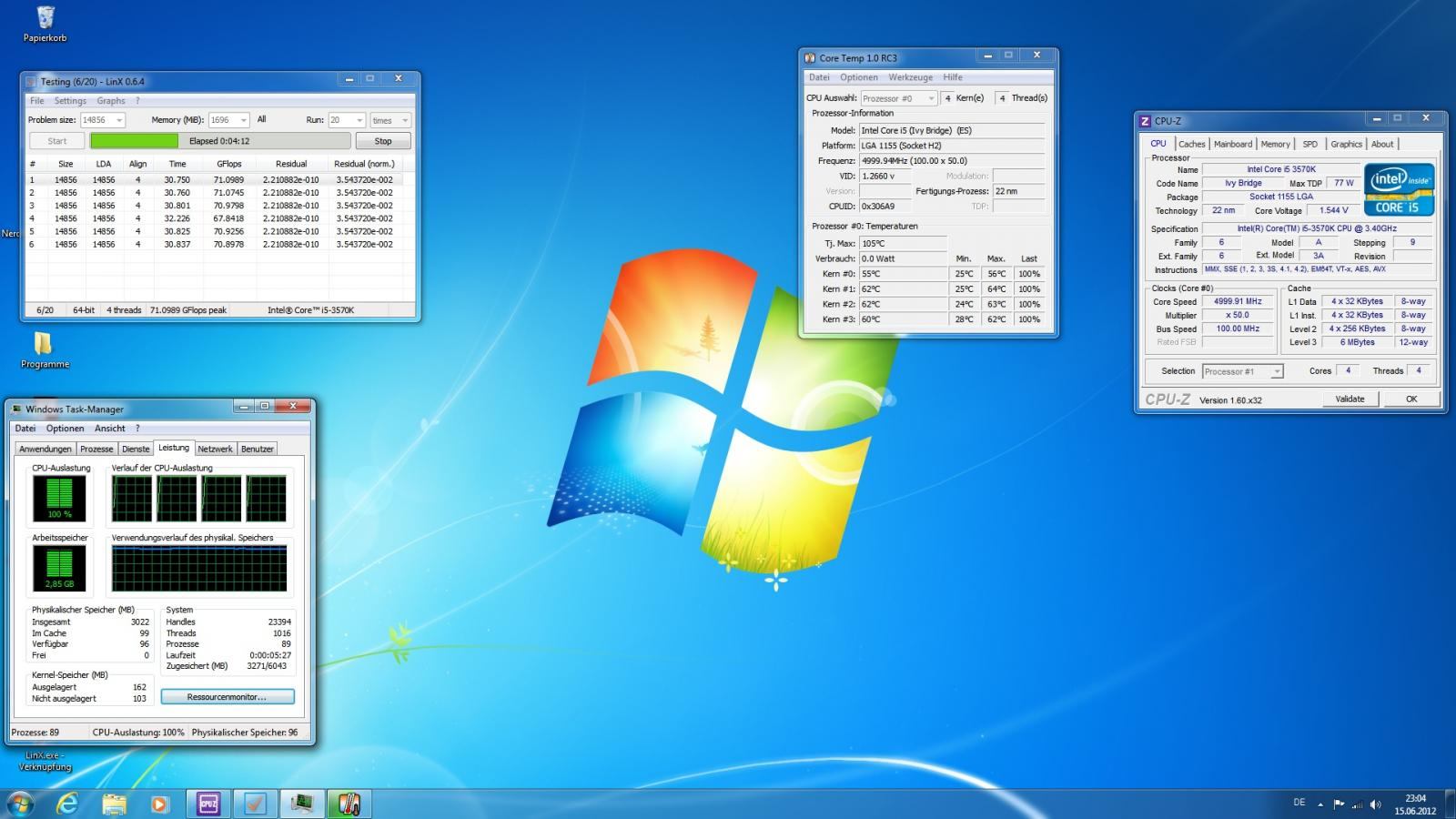Click the Residual (norm.) column header
This screenshot has height=819, width=1456.
pos(364,164)
